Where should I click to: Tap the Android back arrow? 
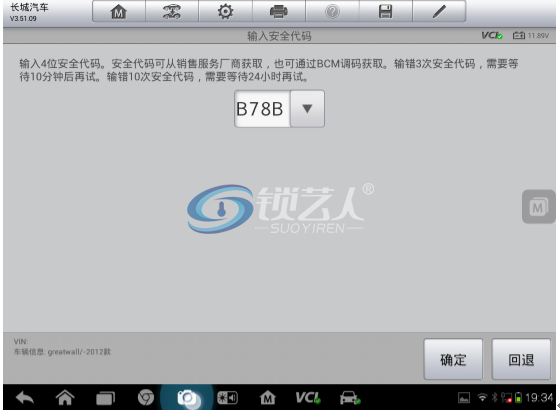[25, 397]
